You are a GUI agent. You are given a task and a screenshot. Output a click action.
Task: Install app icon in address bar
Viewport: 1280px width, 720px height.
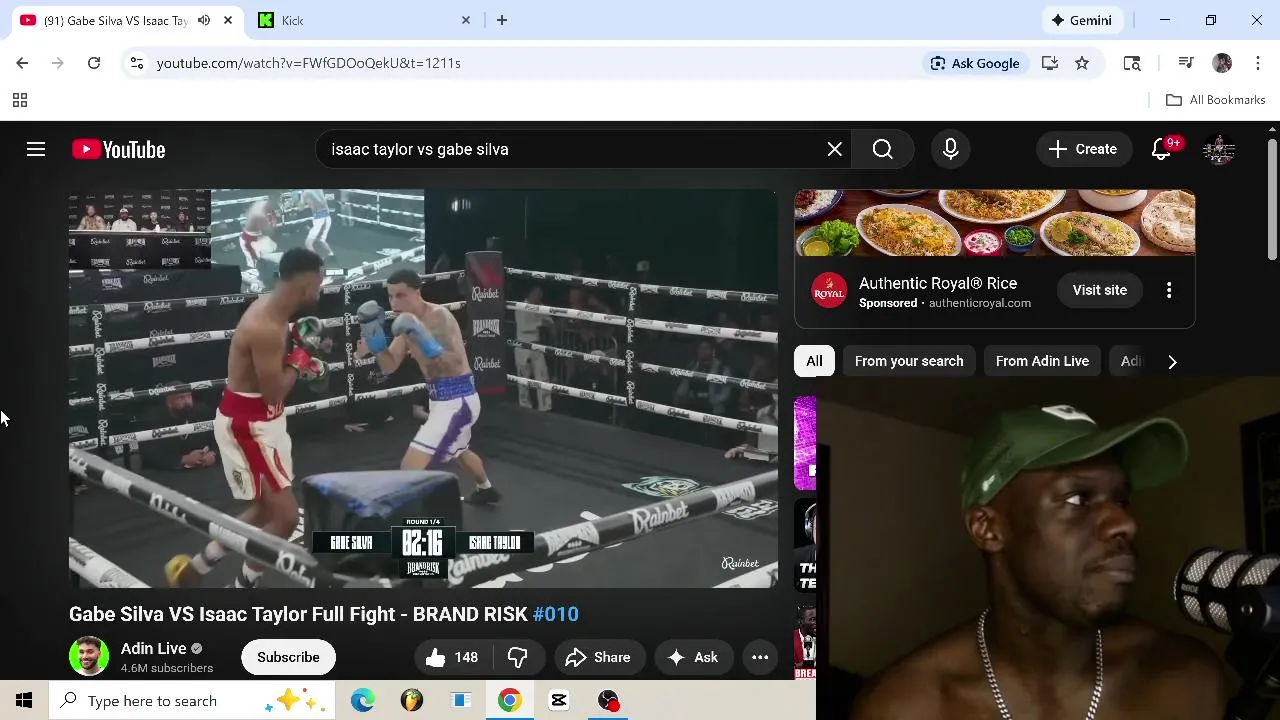[1050, 63]
